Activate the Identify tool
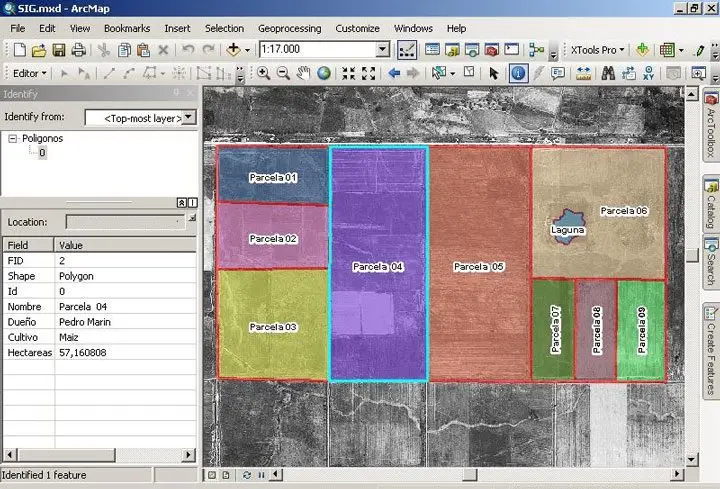The width and height of the screenshot is (720, 489). (x=518, y=73)
